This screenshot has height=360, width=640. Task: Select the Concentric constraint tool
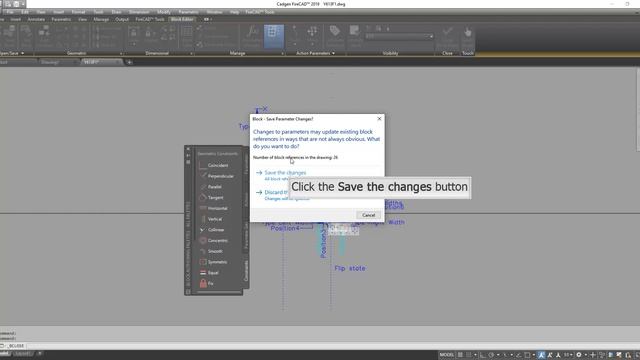[214, 240]
